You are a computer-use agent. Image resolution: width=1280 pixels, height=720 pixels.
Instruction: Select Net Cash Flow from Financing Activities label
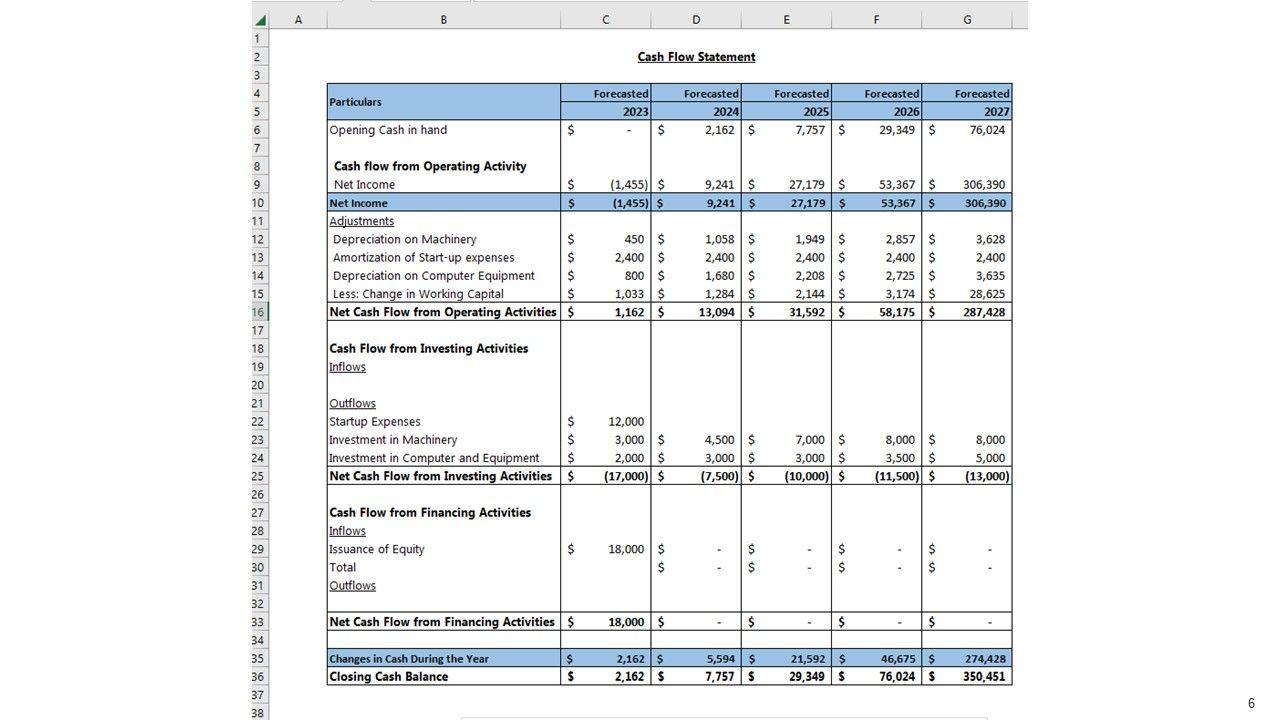tap(442, 622)
